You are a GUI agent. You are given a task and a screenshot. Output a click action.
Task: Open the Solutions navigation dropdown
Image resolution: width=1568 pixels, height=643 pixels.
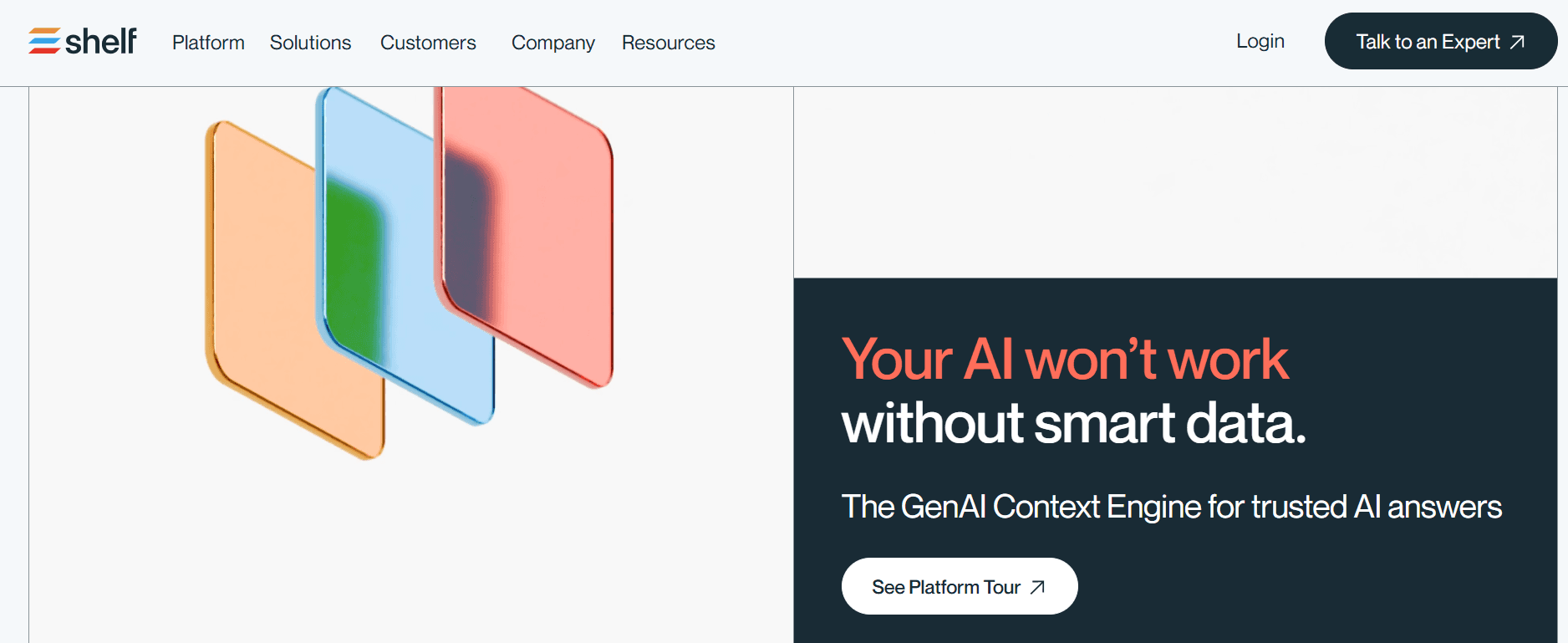coord(310,43)
